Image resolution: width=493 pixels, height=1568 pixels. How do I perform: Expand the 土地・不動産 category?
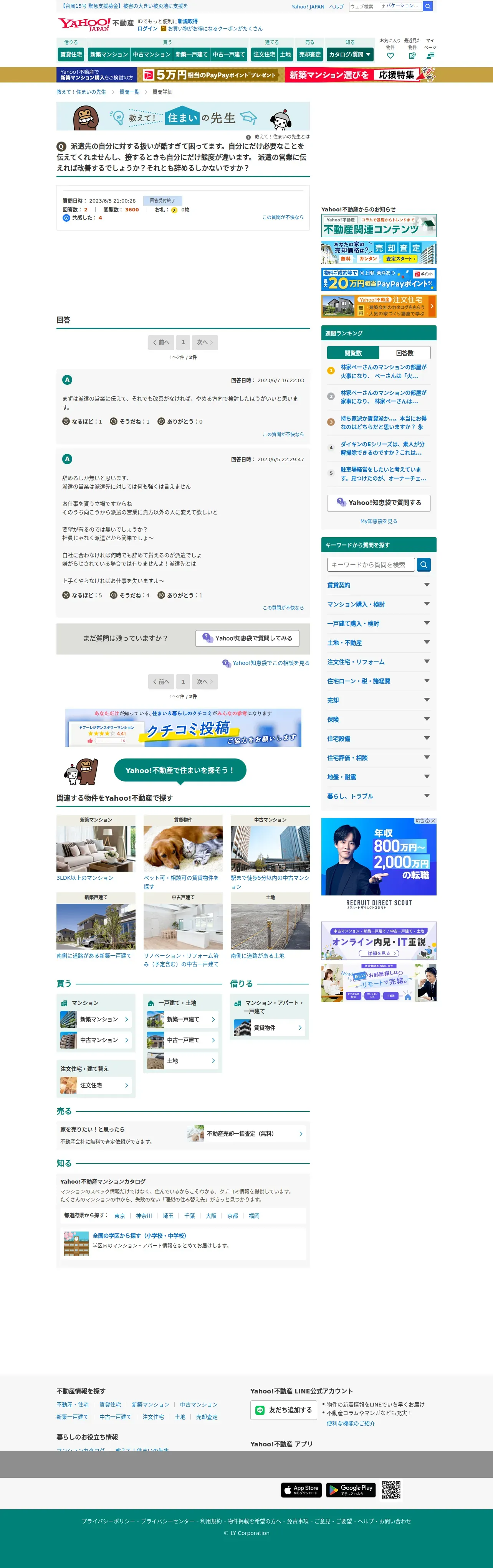(x=379, y=643)
